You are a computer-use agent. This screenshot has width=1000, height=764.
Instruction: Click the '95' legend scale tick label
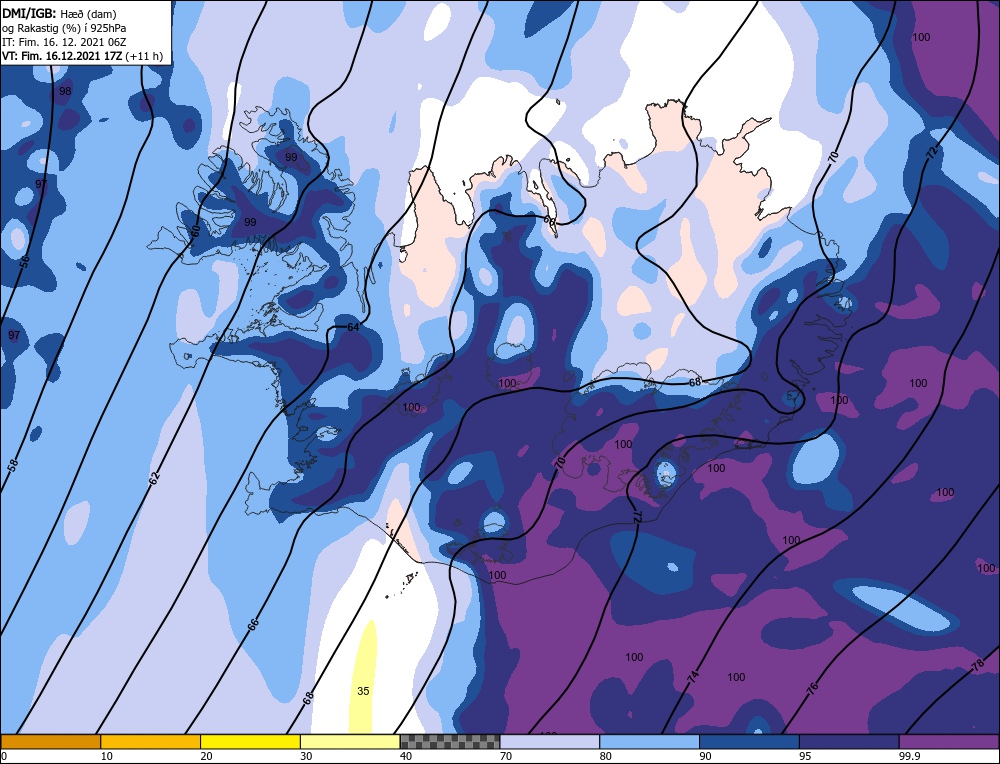click(805, 756)
